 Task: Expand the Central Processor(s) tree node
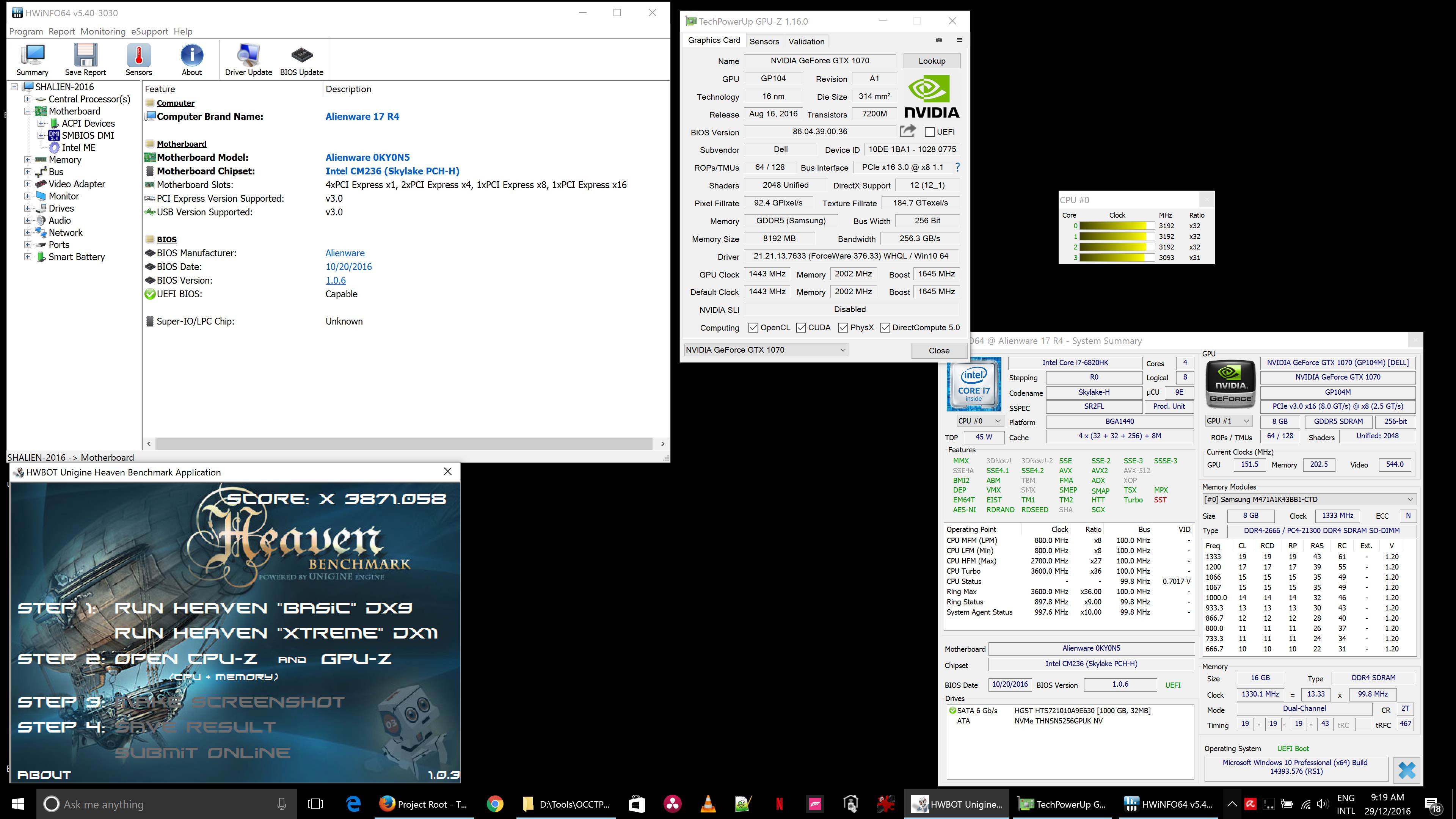coord(27,99)
